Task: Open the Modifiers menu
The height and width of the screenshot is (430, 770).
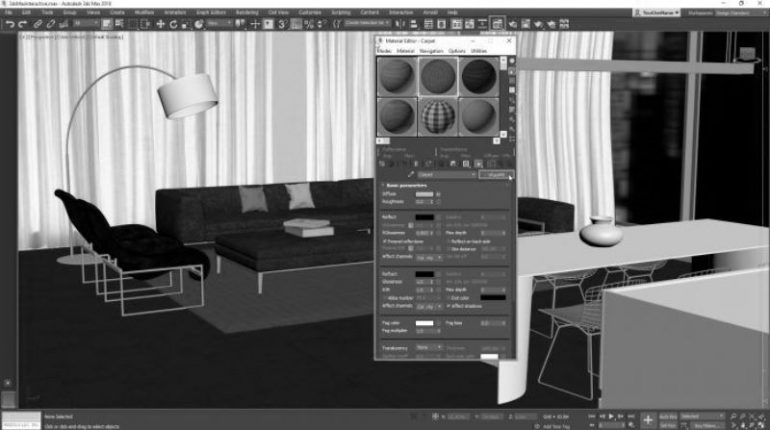Action: tap(144, 12)
